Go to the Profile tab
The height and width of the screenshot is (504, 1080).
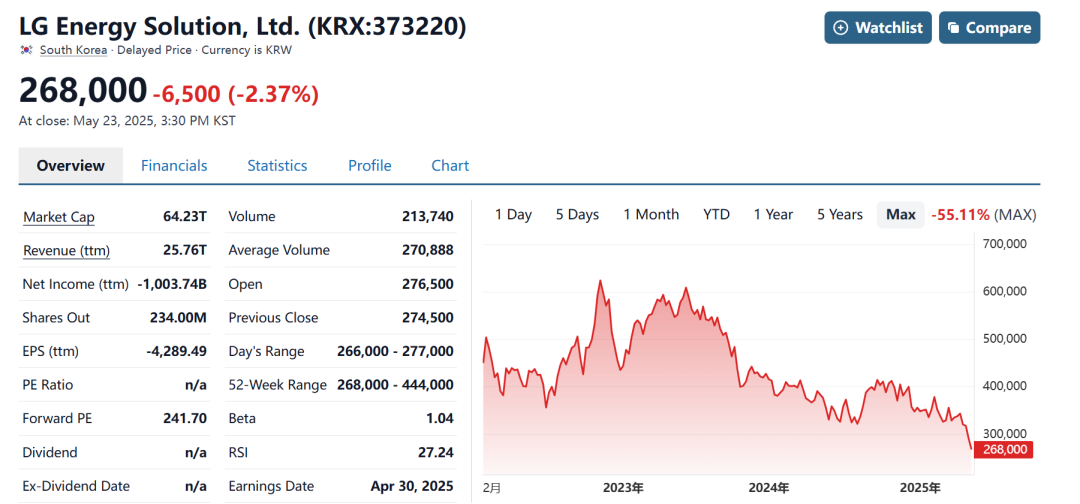(x=370, y=166)
